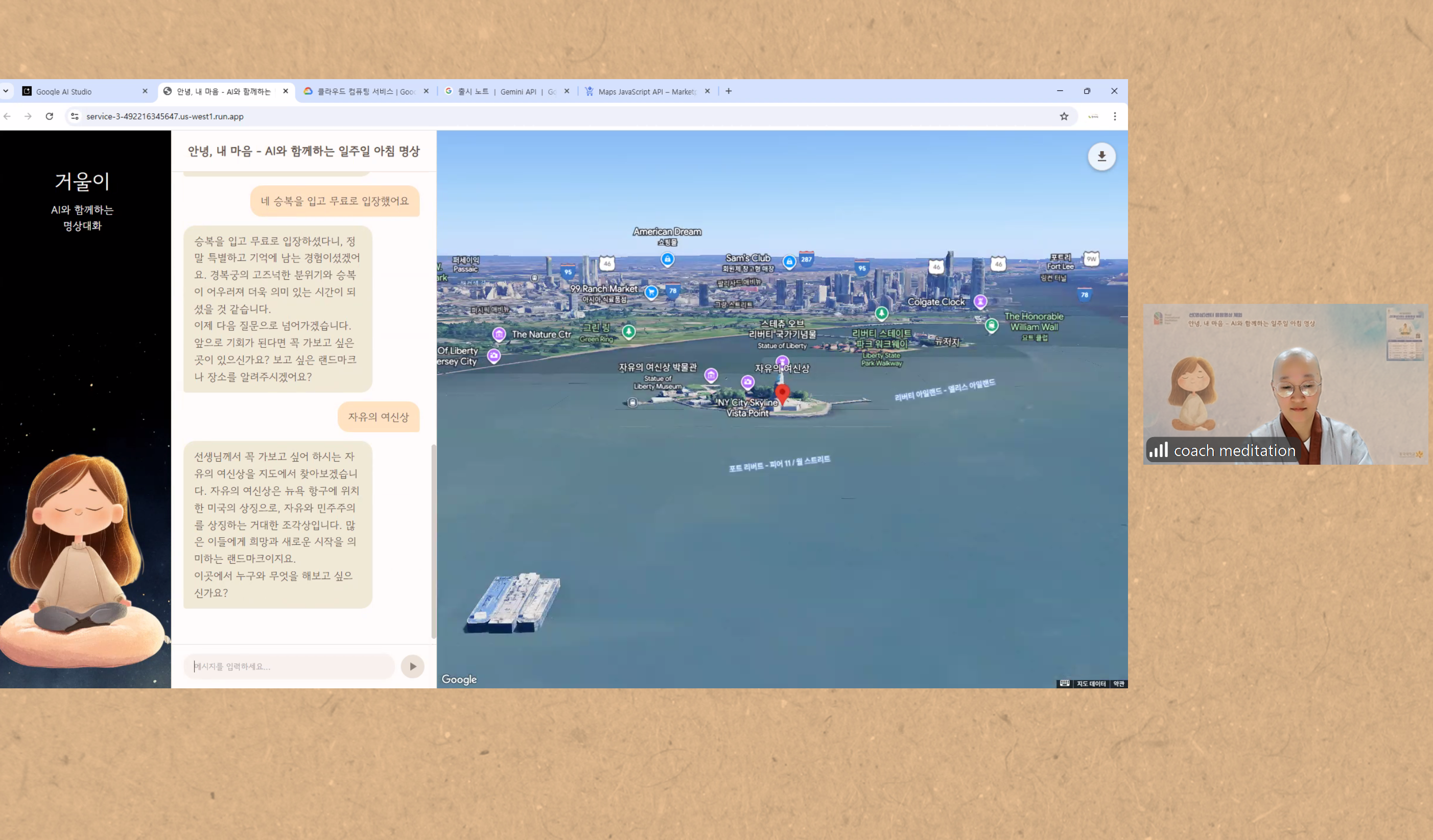
Task: Open the Gemini API release notes tab
Action: coord(501,91)
